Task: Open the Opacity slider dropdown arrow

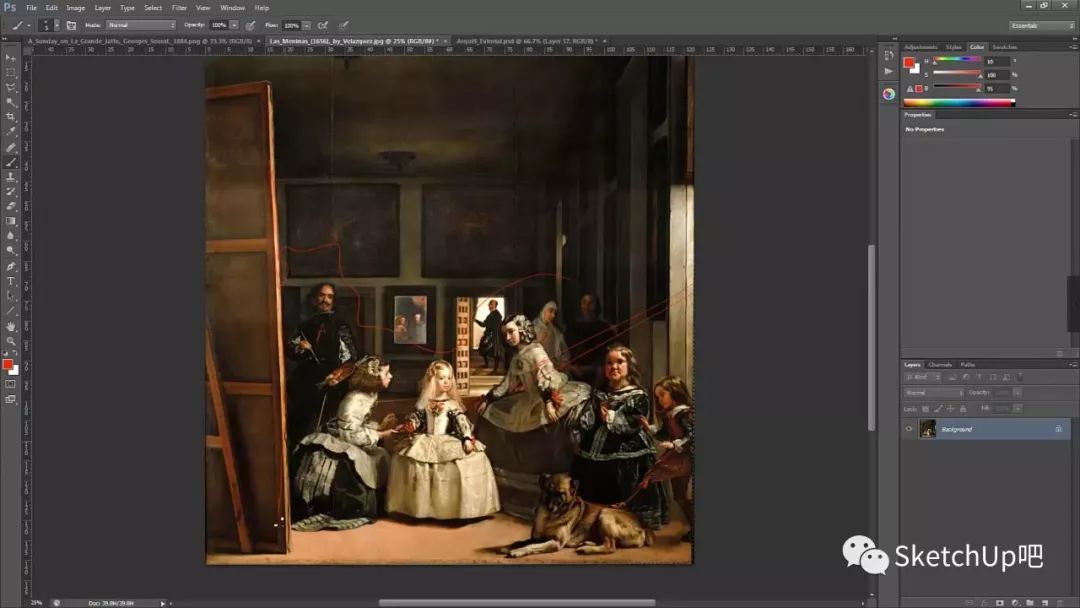Action: pyautogui.click(x=234, y=25)
